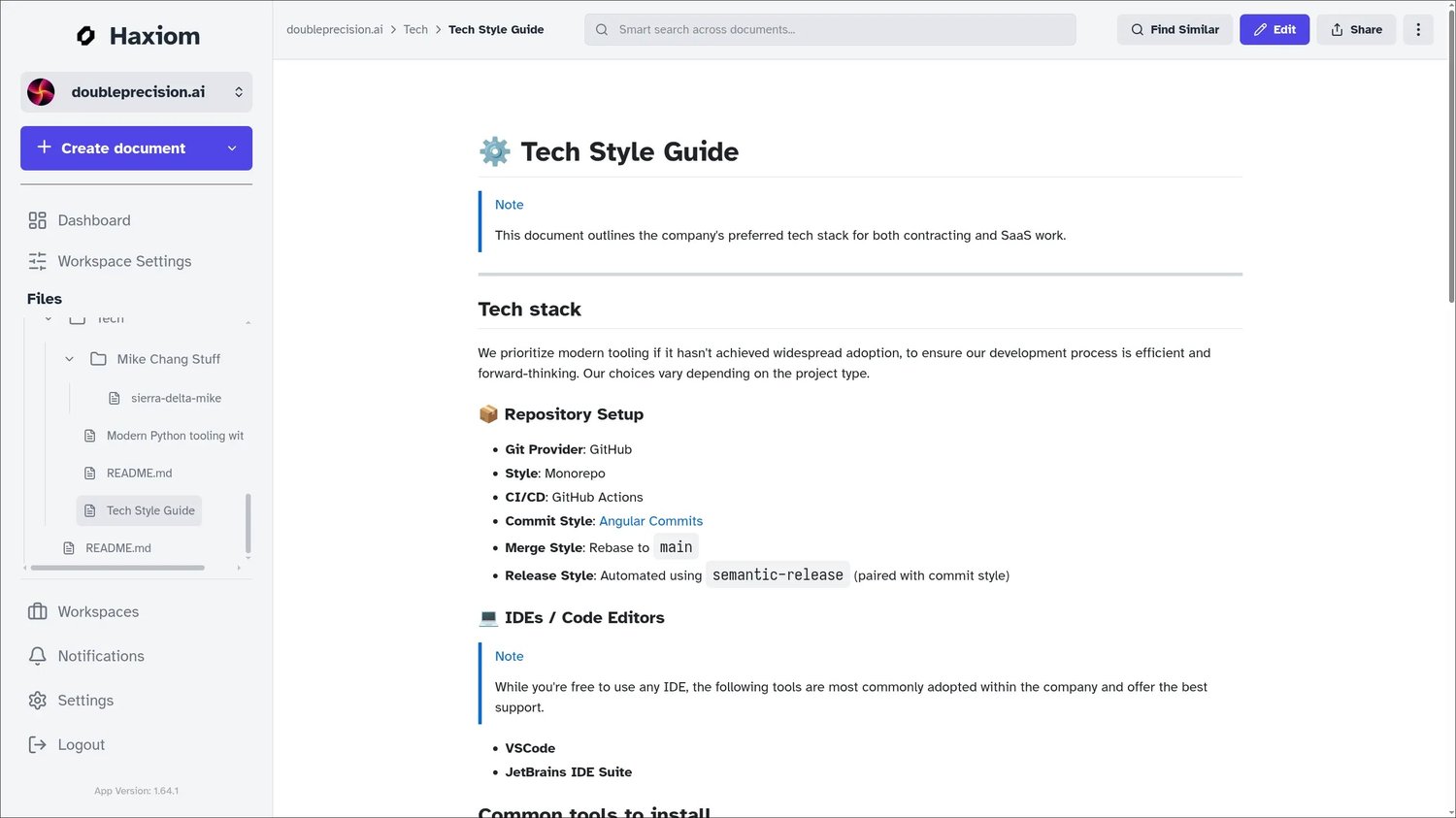The width and height of the screenshot is (1456, 818).
Task: Click the Workspace Settings sliders icon
Action: click(x=38, y=261)
